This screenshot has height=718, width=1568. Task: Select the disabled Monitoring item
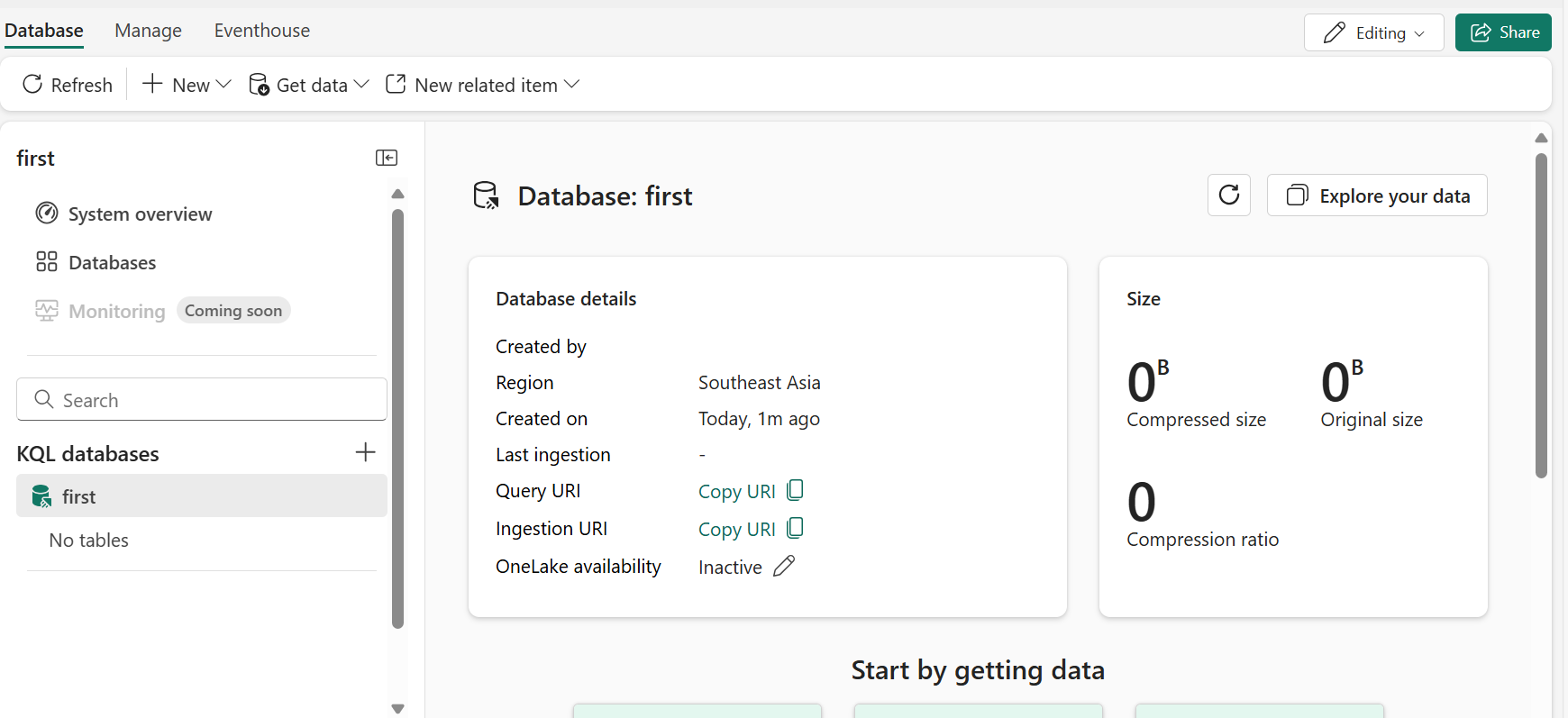click(x=100, y=311)
